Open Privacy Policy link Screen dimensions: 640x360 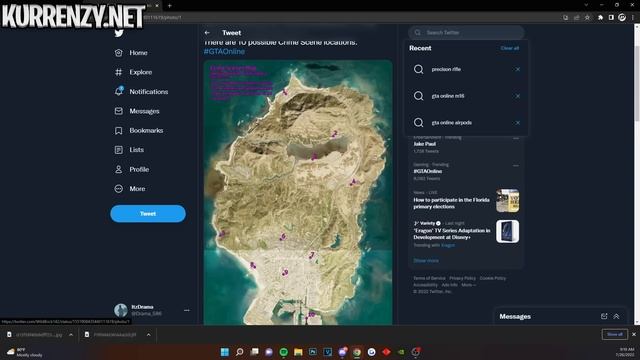(462, 278)
